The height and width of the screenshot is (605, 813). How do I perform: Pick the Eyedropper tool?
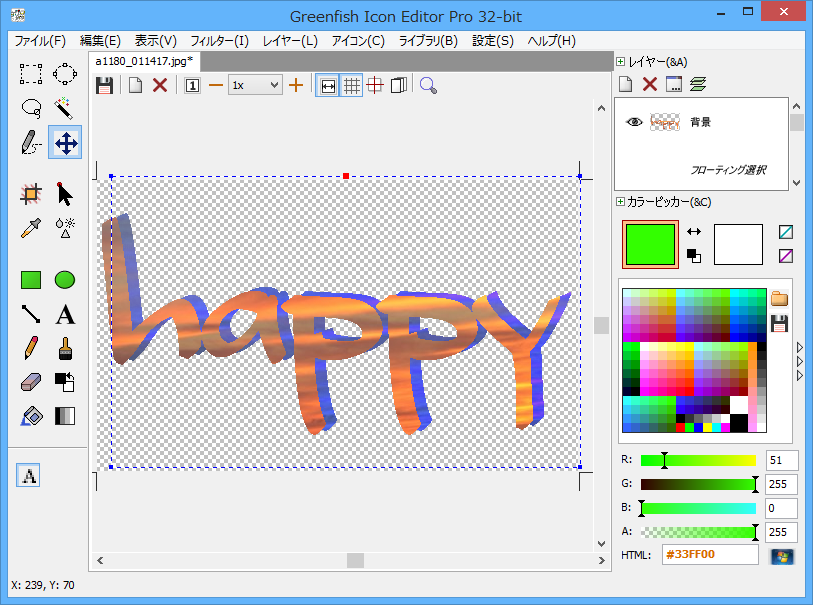[31, 227]
